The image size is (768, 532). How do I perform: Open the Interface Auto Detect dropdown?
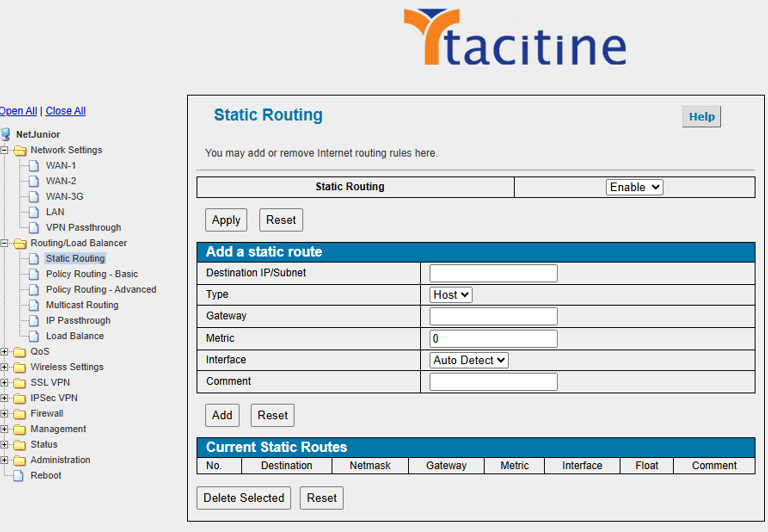(x=469, y=360)
